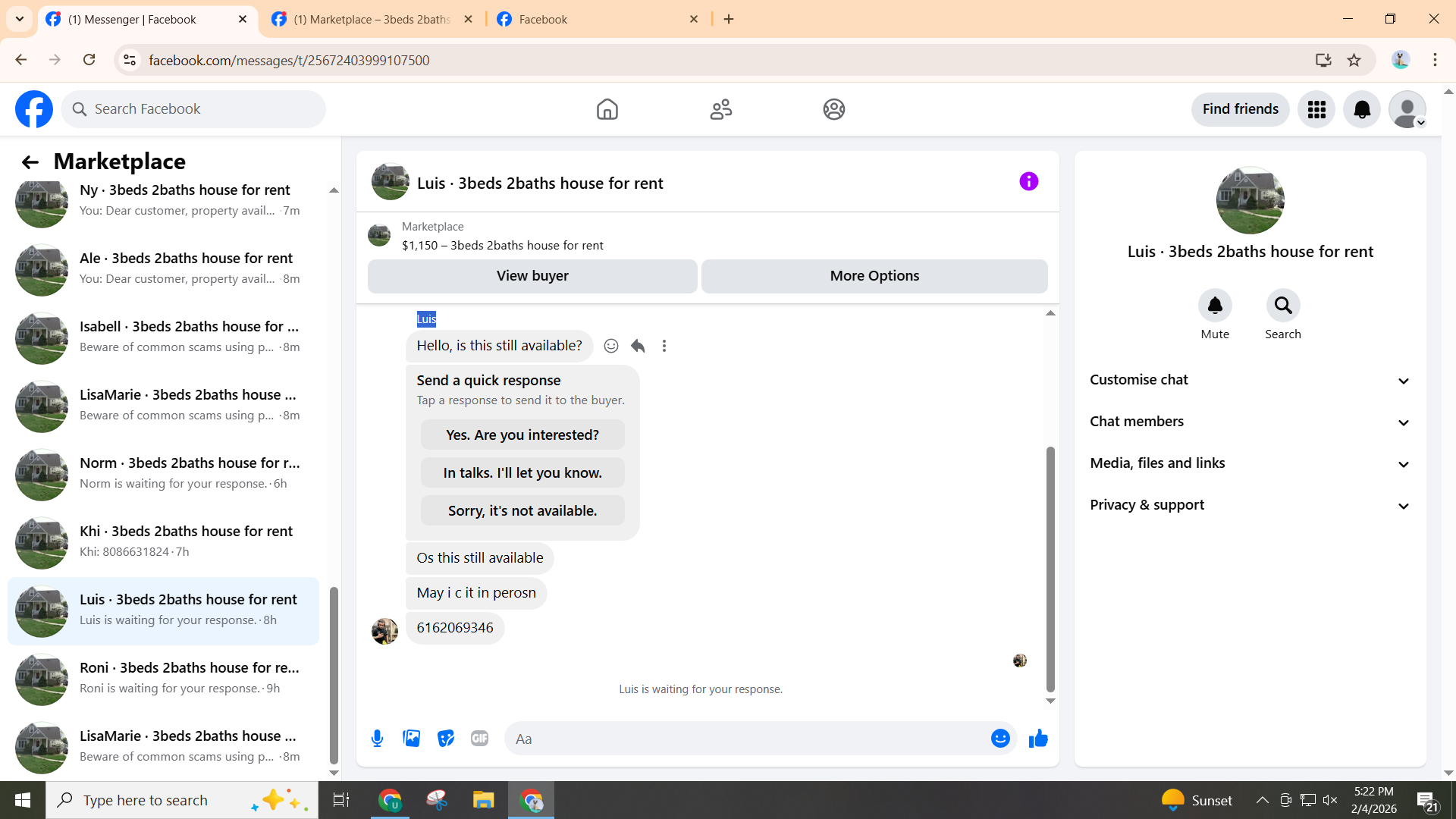Click the voice clip microphone icon

(377, 739)
